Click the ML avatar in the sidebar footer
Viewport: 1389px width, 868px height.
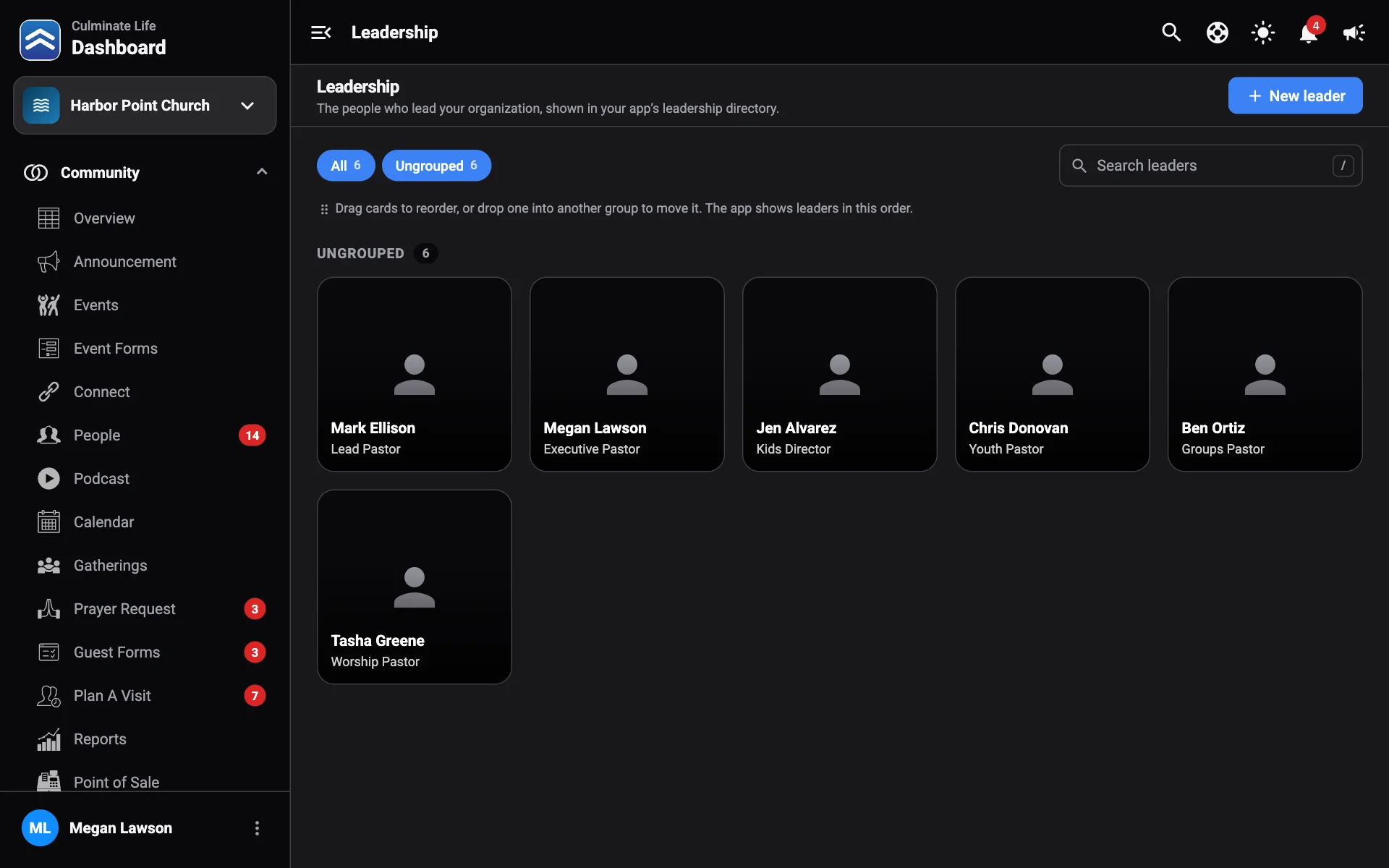(x=40, y=828)
